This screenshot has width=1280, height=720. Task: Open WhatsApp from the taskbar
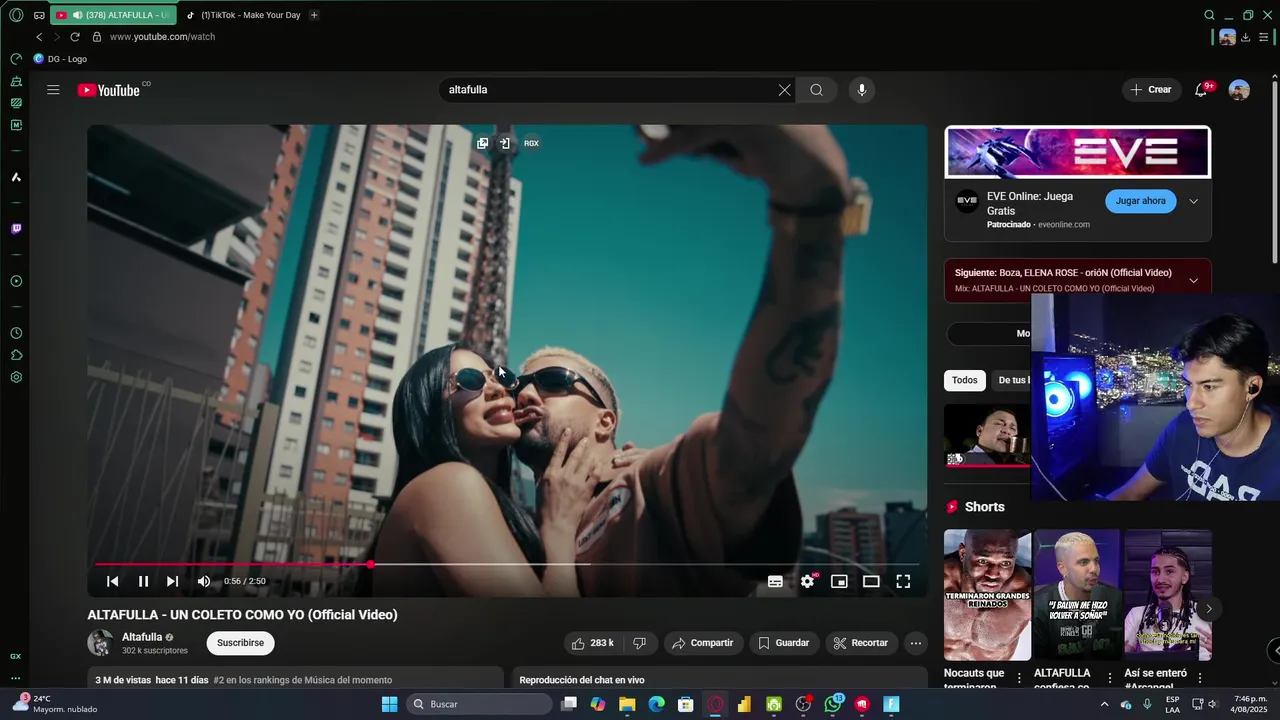point(833,704)
